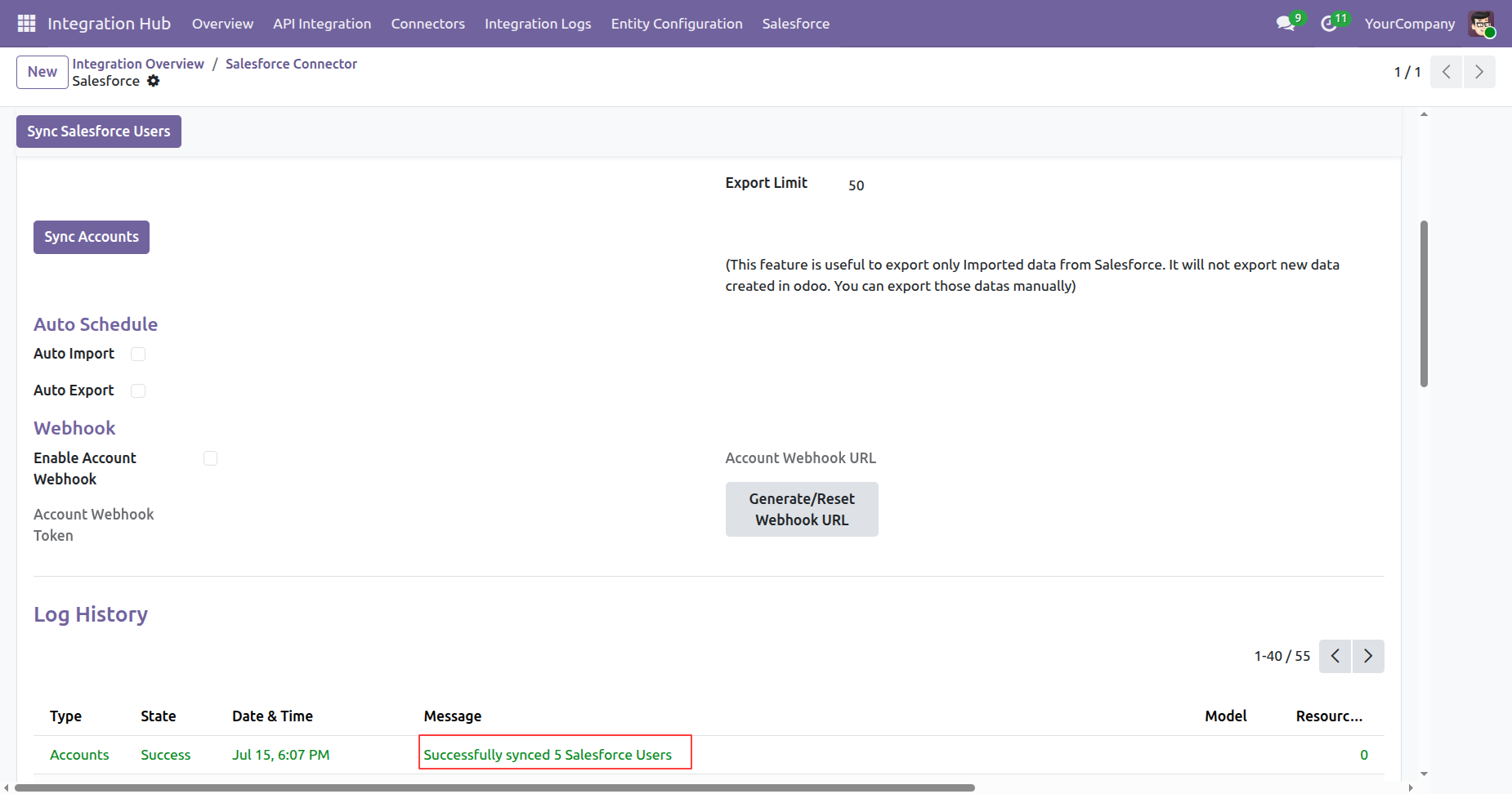Click the Sync Accounts button
1512x794 pixels.
tap(92, 237)
